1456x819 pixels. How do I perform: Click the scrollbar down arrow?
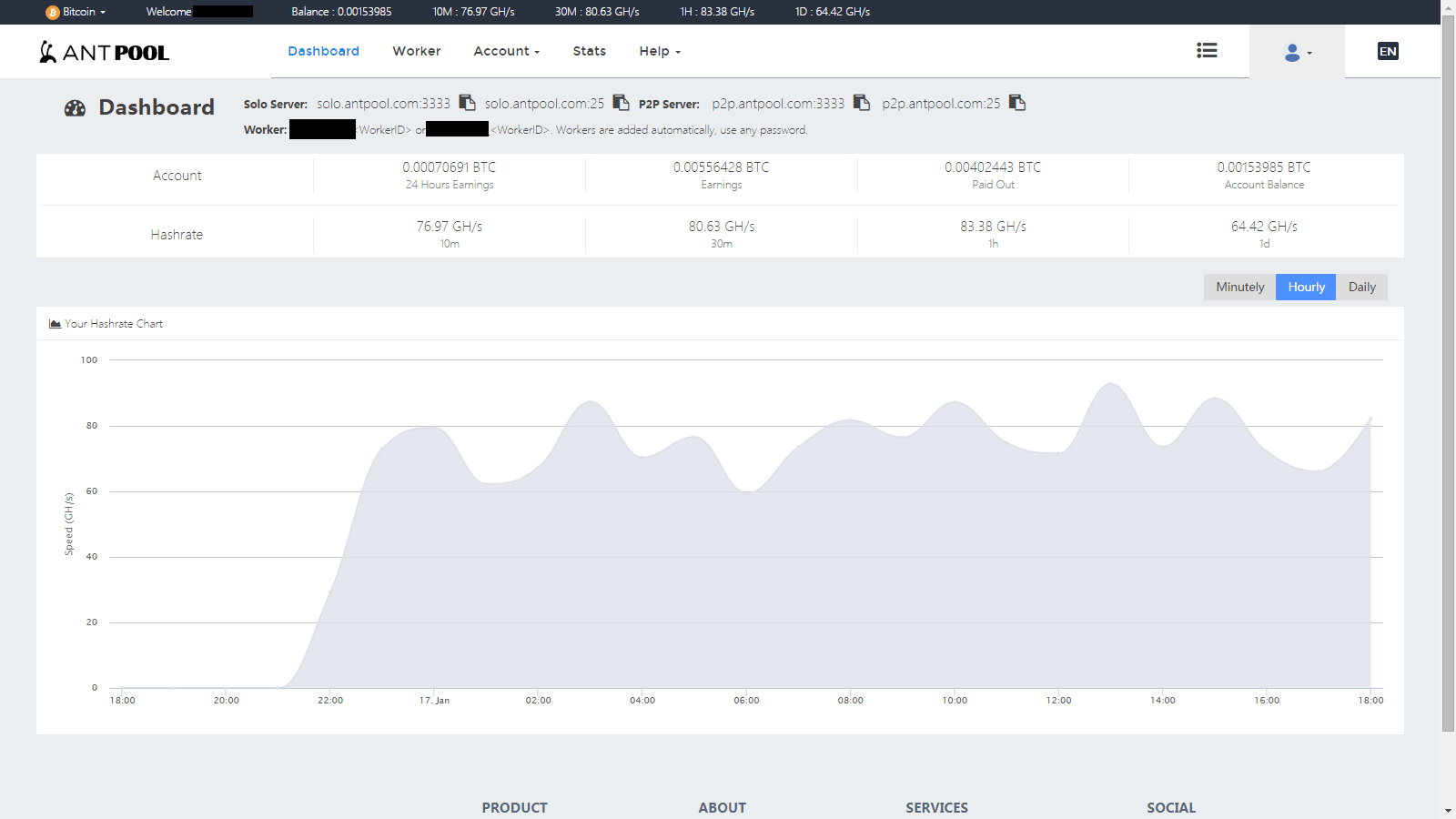(x=1448, y=811)
